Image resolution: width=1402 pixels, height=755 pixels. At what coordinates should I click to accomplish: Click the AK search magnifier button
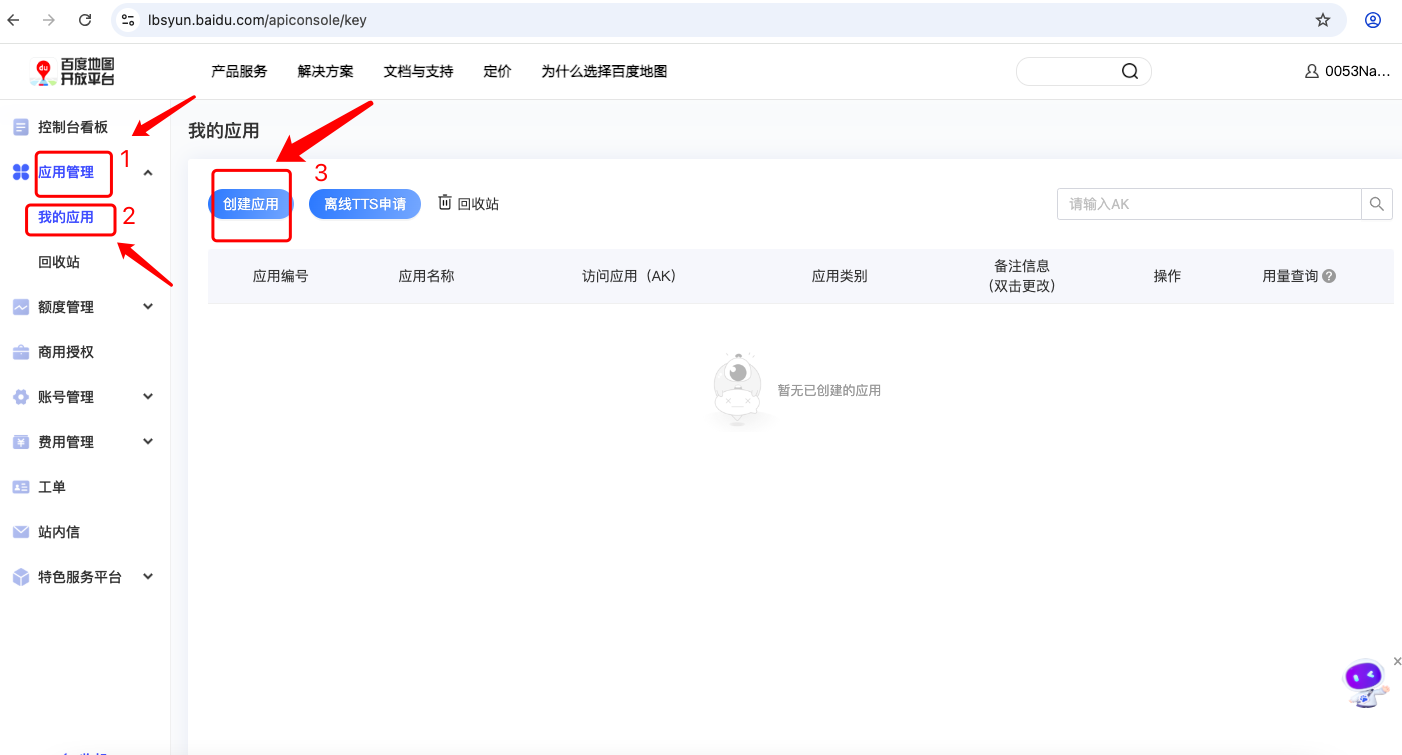click(x=1377, y=204)
